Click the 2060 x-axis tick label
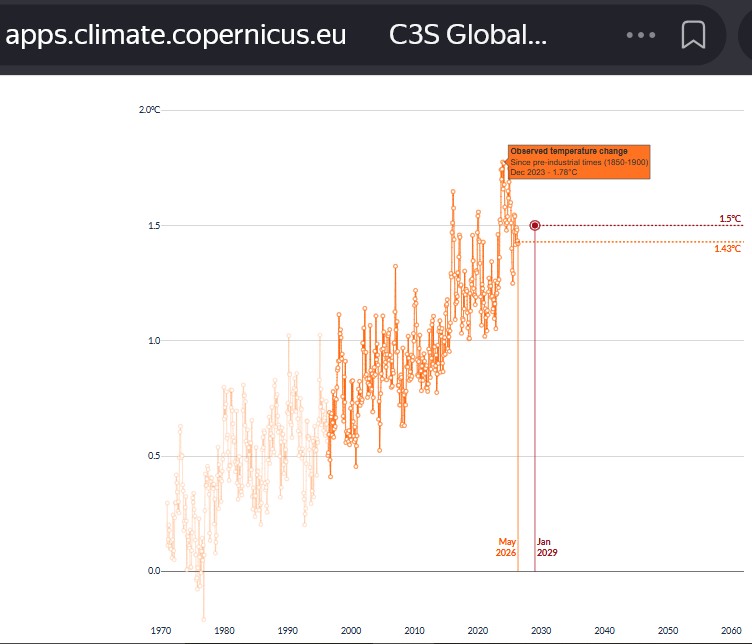 tap(731, 631)
